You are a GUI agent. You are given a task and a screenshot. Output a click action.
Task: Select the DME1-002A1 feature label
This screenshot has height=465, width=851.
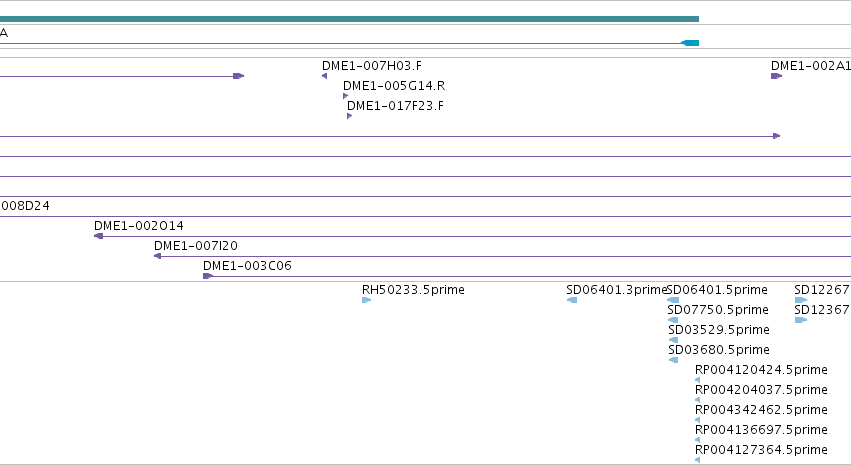811,66
